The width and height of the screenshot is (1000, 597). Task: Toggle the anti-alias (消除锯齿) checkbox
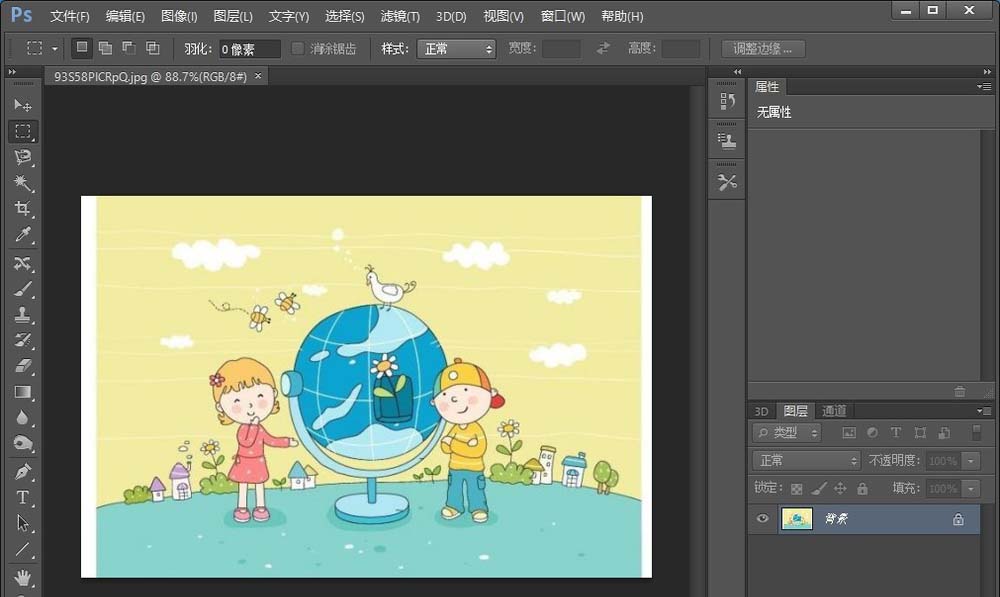[x=298, y=48]
